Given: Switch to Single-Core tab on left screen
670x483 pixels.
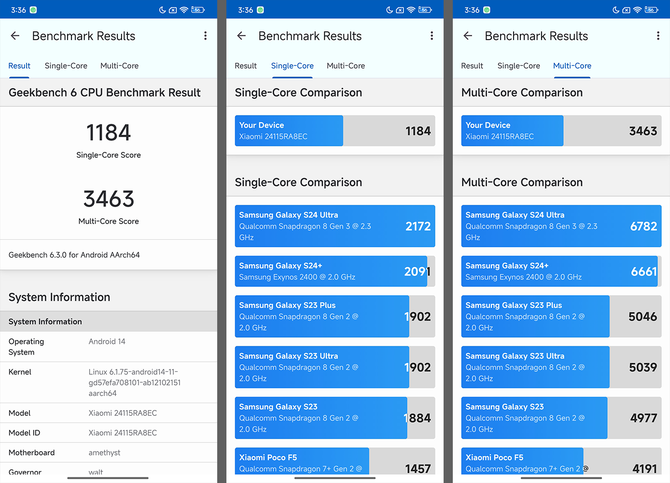Looking at the screenshot, I should point(66,66).
